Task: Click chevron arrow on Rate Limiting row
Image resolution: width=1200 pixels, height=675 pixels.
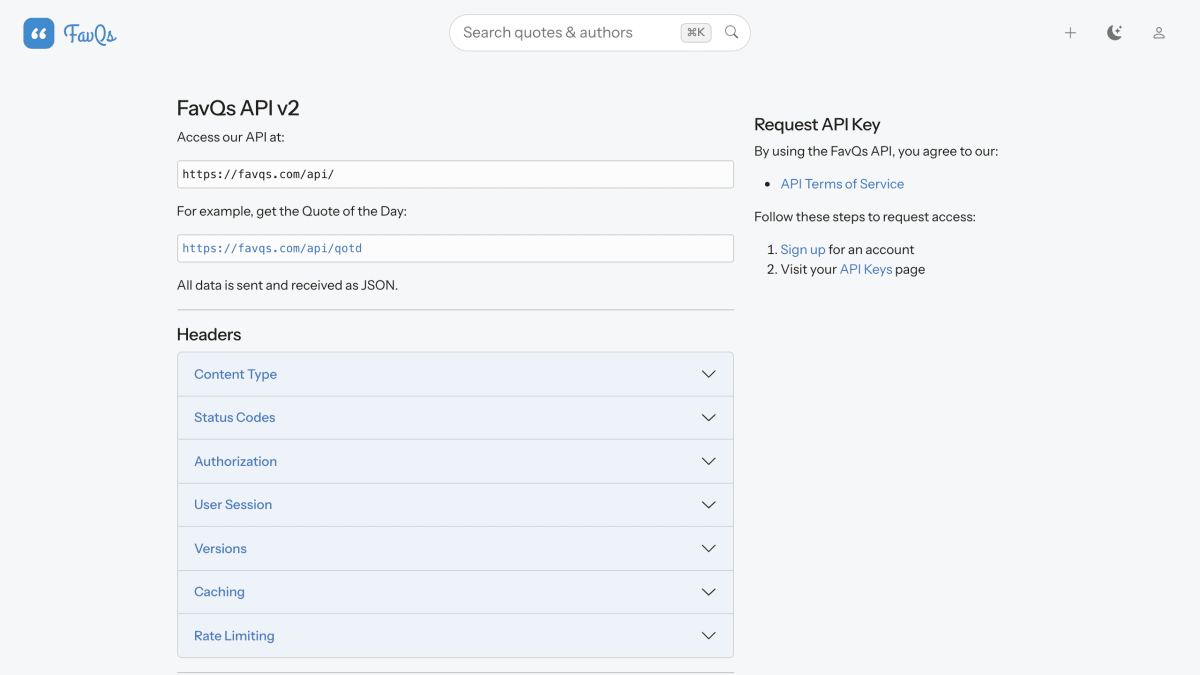Action: click(709, 635)
